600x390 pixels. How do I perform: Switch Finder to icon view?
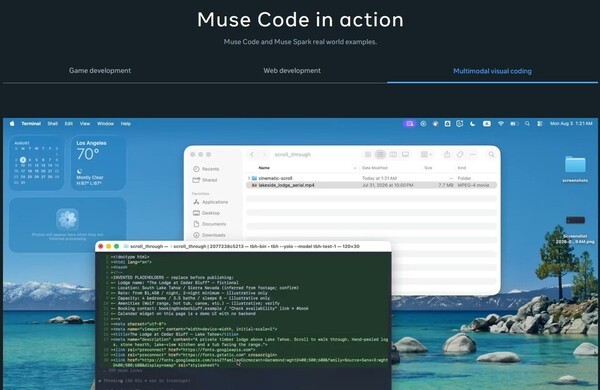click(368, 154)
